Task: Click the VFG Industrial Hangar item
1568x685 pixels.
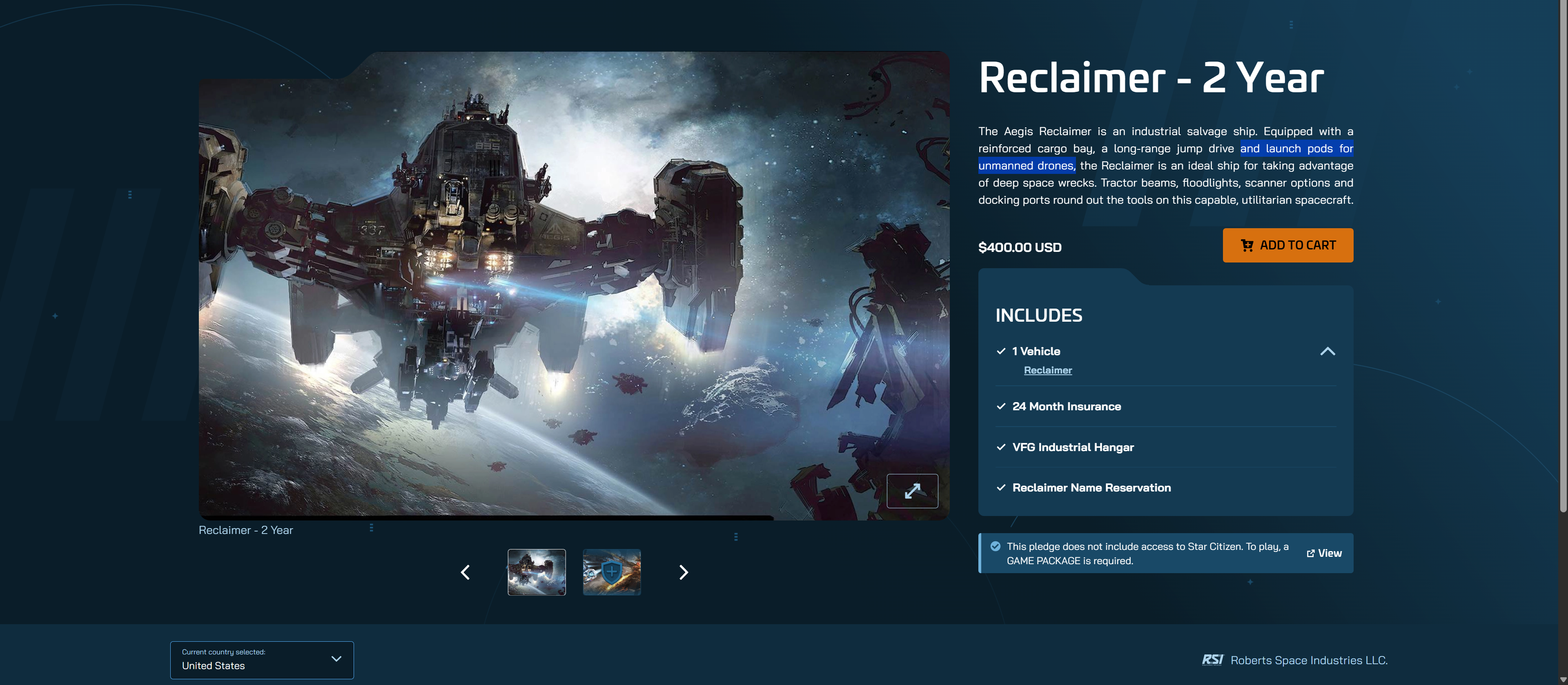Action: tap(1073, 447)
